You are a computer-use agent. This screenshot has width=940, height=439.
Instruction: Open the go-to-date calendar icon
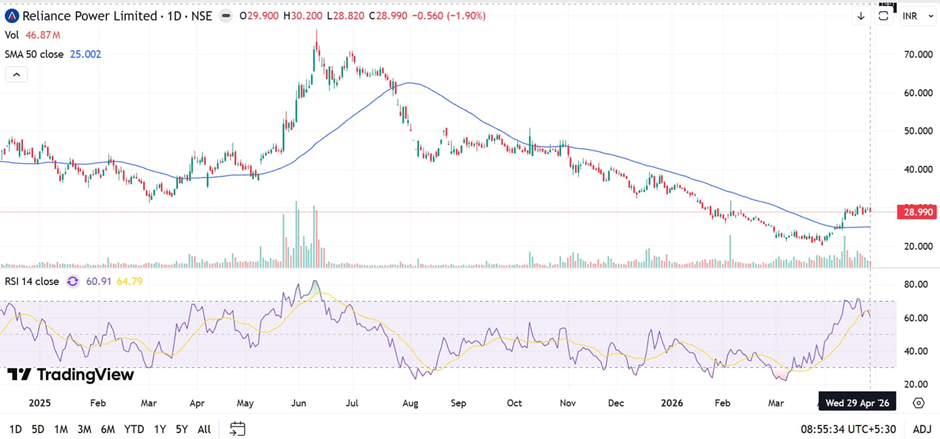click(237, 429)
